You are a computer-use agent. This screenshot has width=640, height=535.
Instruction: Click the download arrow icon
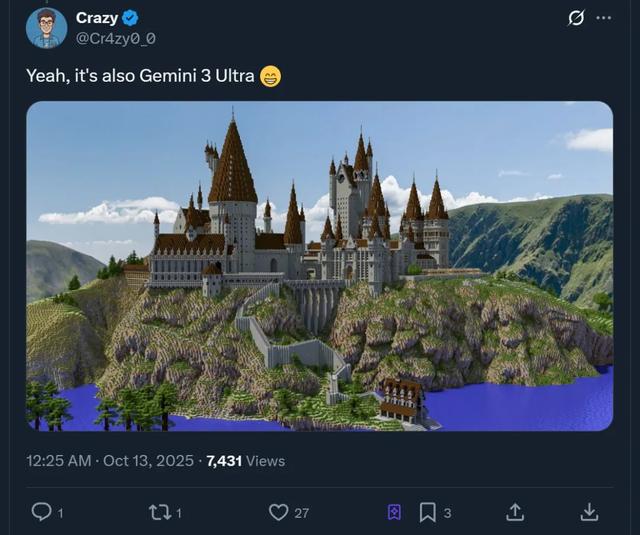click(x=589, y=512)
